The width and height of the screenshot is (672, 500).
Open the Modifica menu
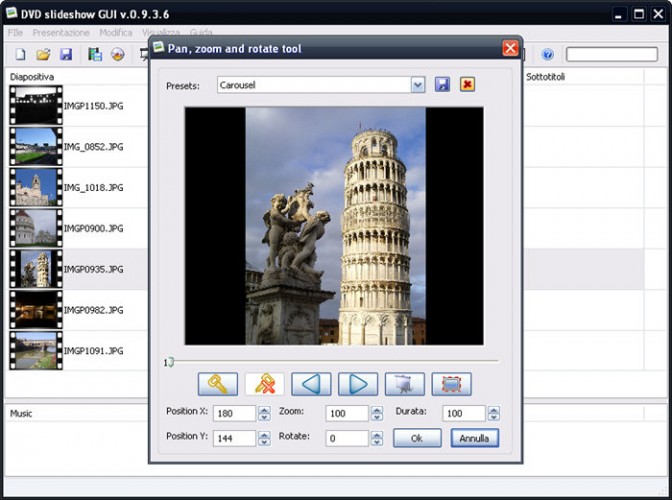pyautogui.click(x=116, y=33)
